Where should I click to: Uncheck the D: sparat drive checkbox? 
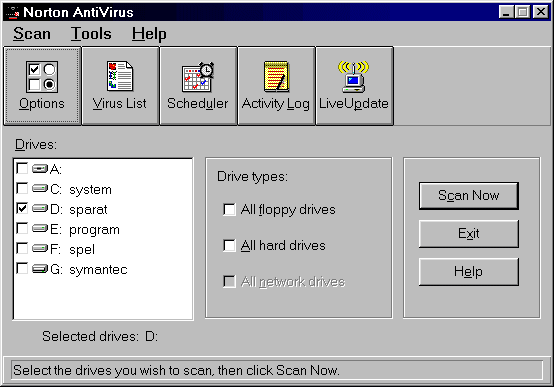[22, 208]
